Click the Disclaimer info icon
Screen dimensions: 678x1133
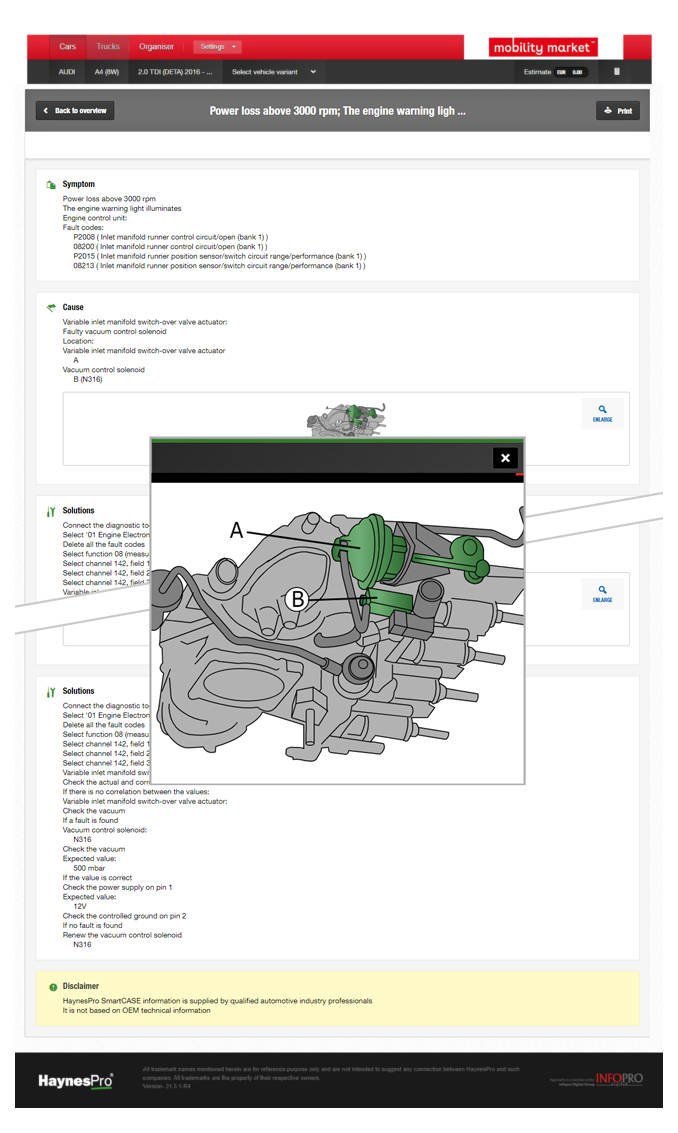53,987
